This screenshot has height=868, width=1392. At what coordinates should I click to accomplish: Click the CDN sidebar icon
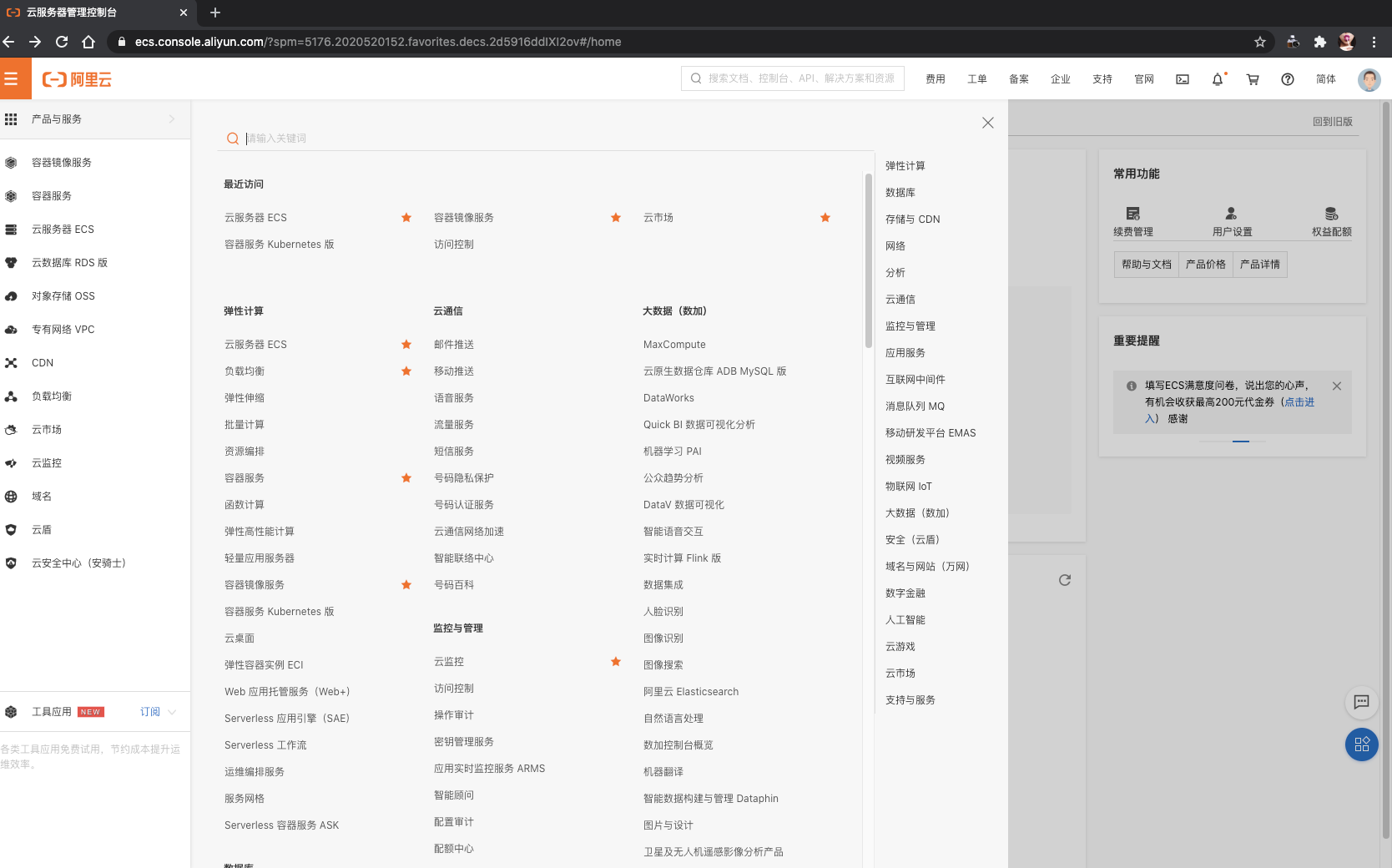11,363
